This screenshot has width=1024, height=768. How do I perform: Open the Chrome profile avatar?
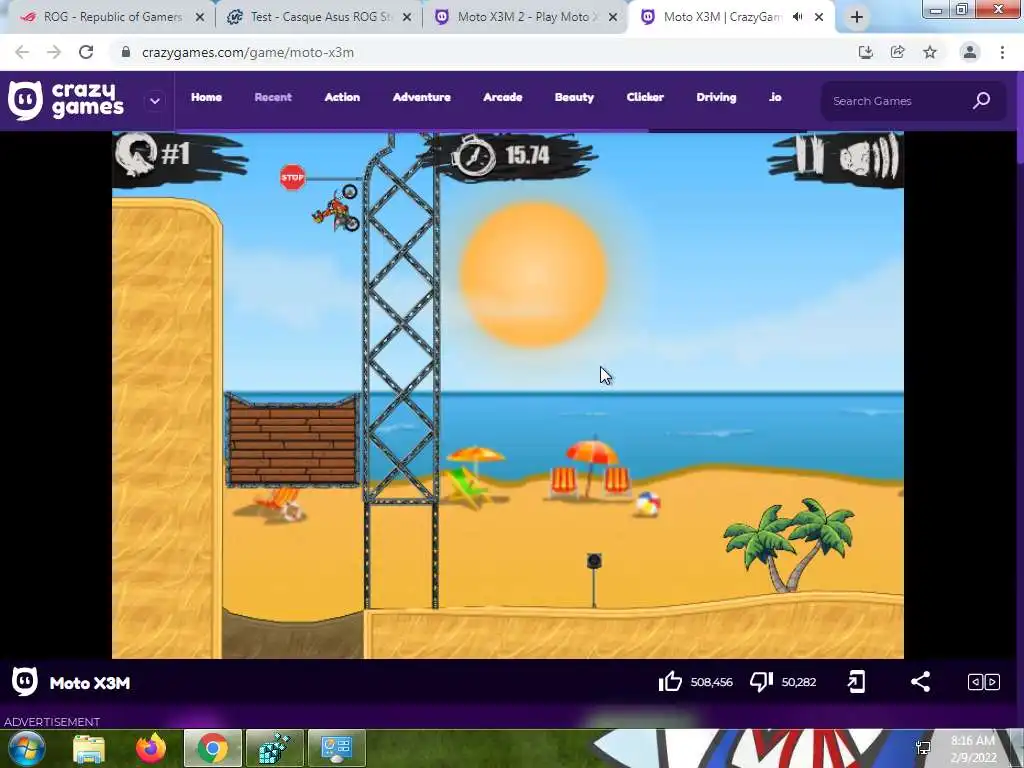(x=970, y=52)
